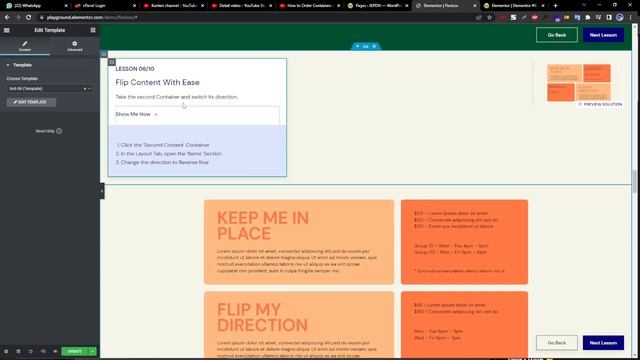Switch to the second Elementor browser tab

(513, 6)
